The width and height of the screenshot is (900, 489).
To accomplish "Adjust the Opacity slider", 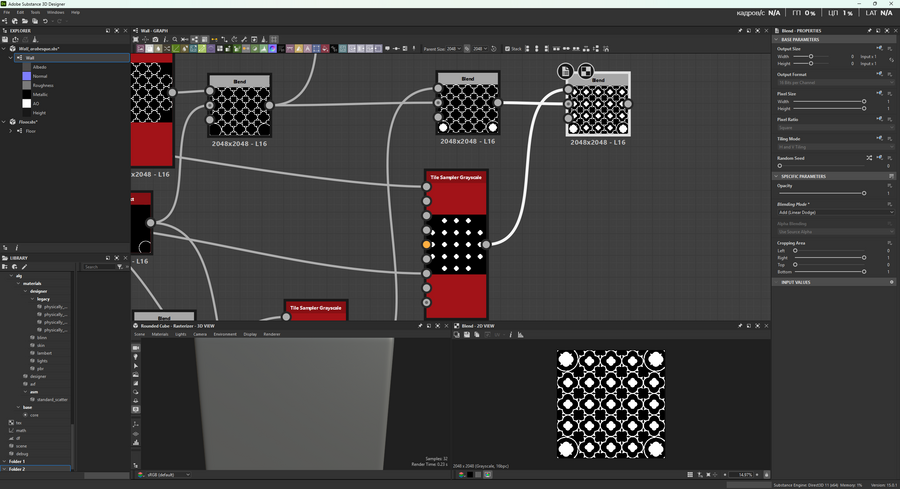I will [864, 193].
